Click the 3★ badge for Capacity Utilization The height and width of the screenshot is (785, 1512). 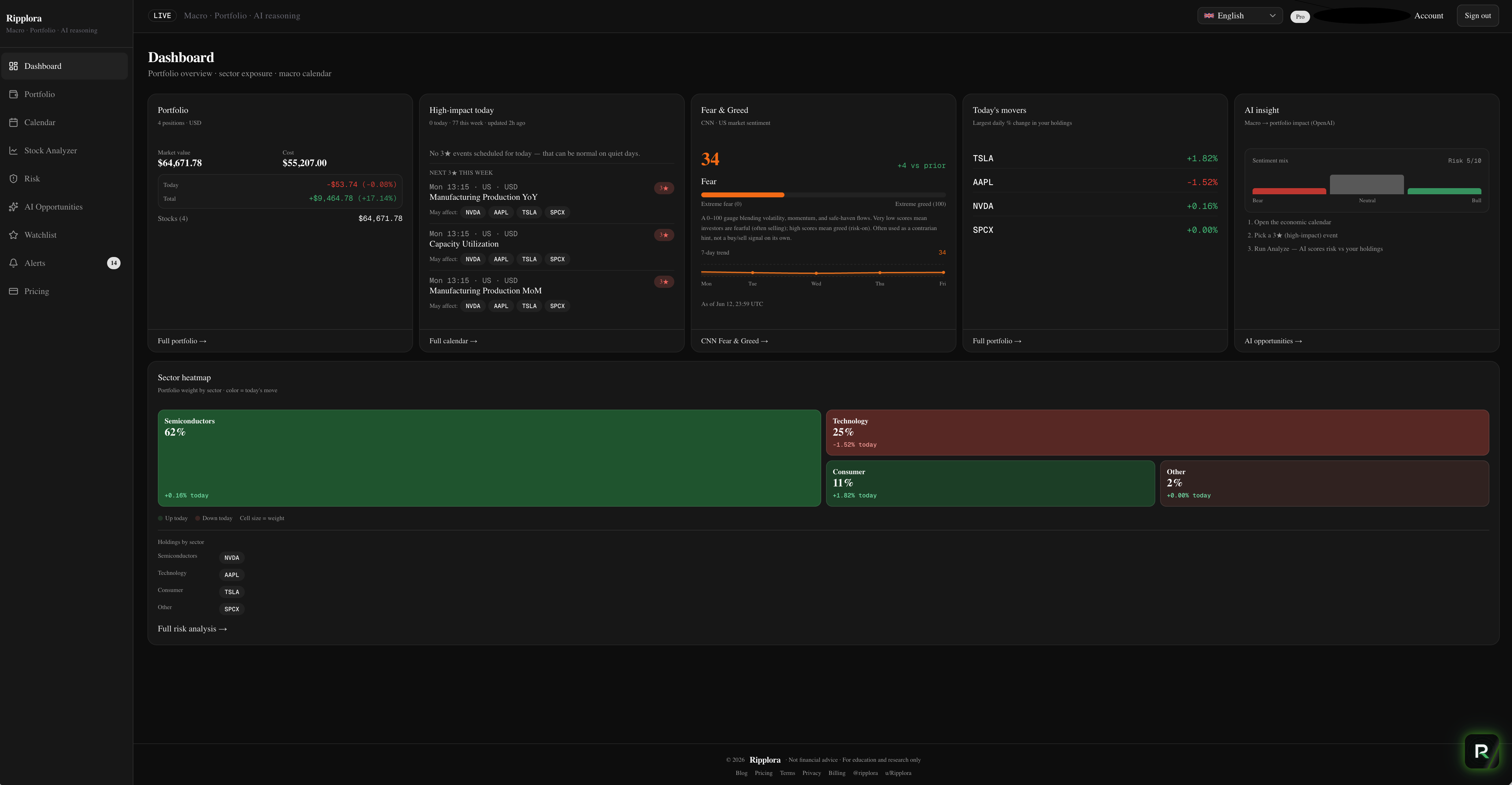pos(664,235)
